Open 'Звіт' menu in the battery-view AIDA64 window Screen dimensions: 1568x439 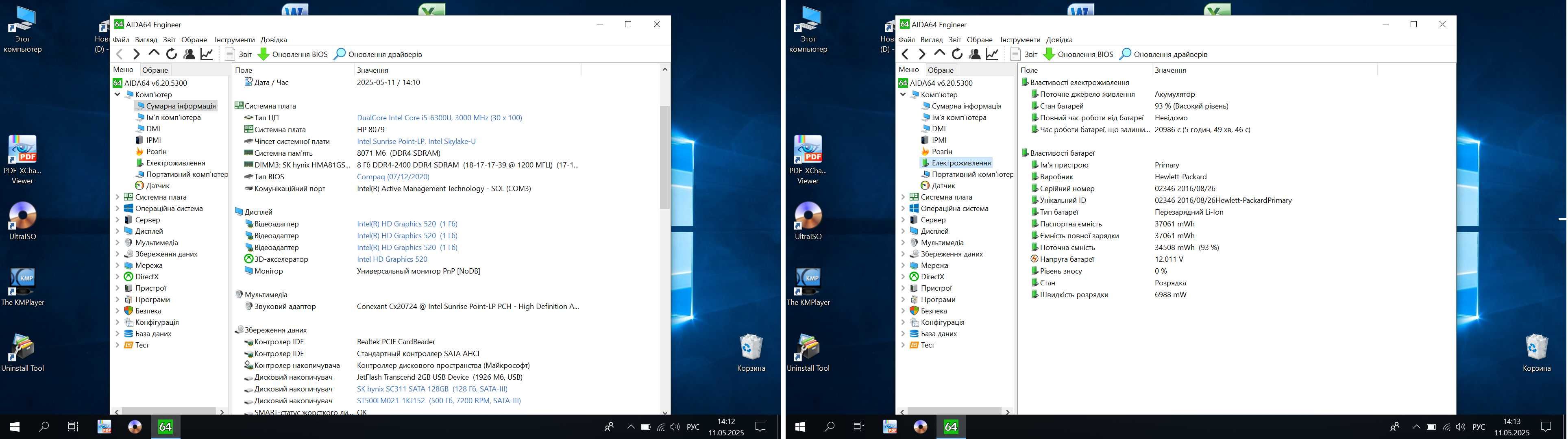pyautogui.click(x=955, y=39)
